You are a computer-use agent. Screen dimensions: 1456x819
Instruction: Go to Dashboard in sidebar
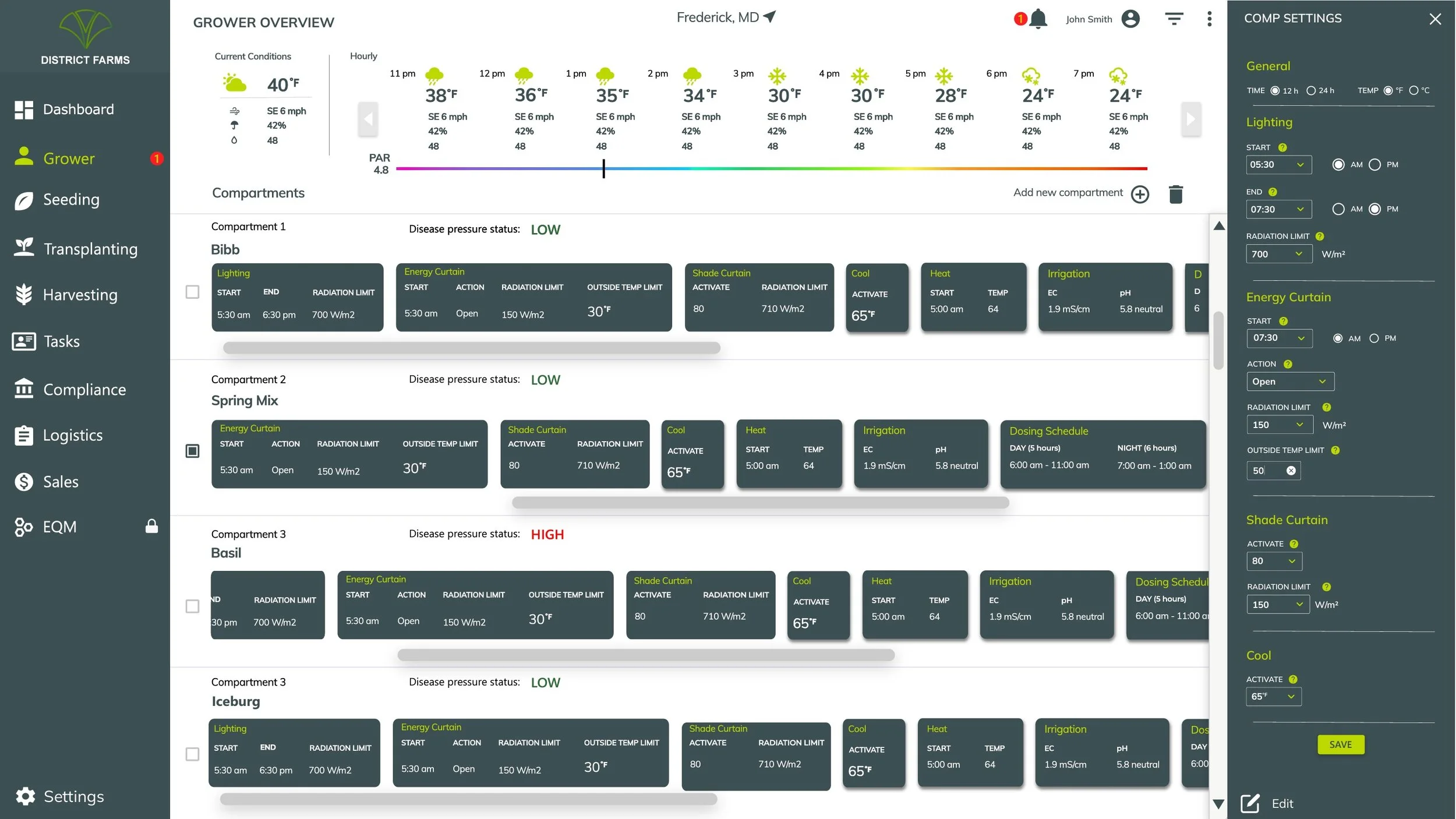[x=64, y=110]
